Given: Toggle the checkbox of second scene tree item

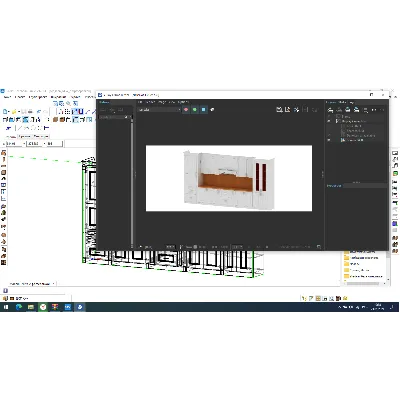Looking at the screenshot, I should 338,121.
